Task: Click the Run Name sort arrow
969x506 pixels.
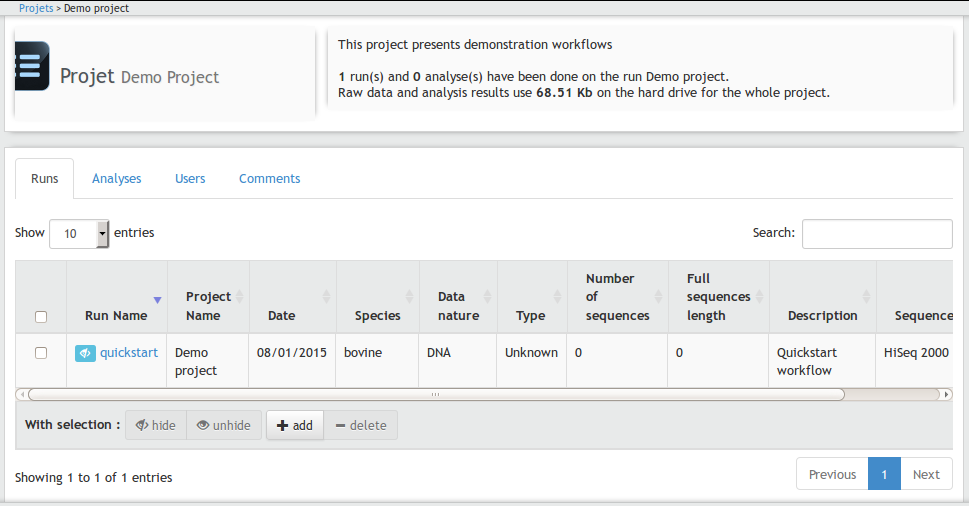Action: pyautogui.click(x=156, y=300)
